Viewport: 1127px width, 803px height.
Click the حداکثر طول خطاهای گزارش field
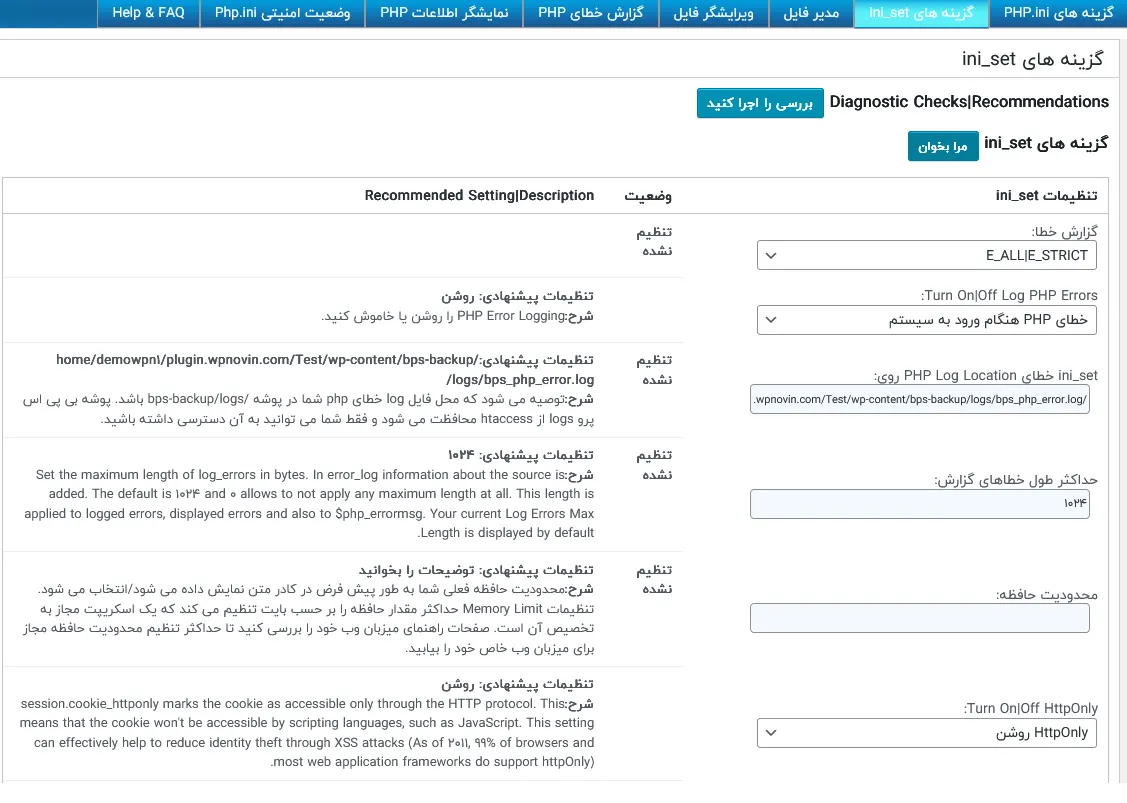919,504
